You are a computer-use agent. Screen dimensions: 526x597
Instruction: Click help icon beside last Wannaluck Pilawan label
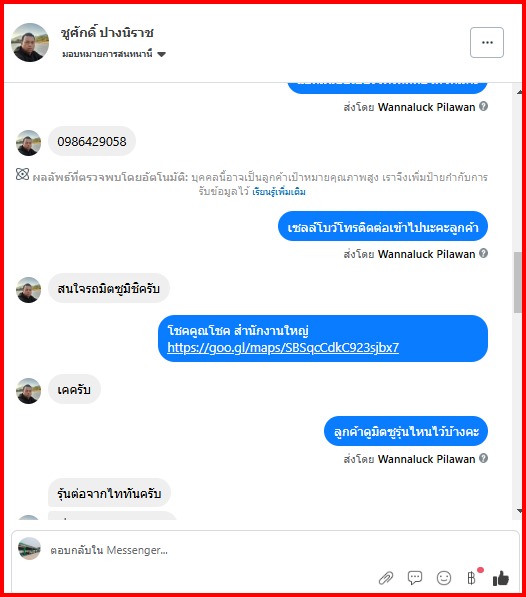tap(483, 458)
